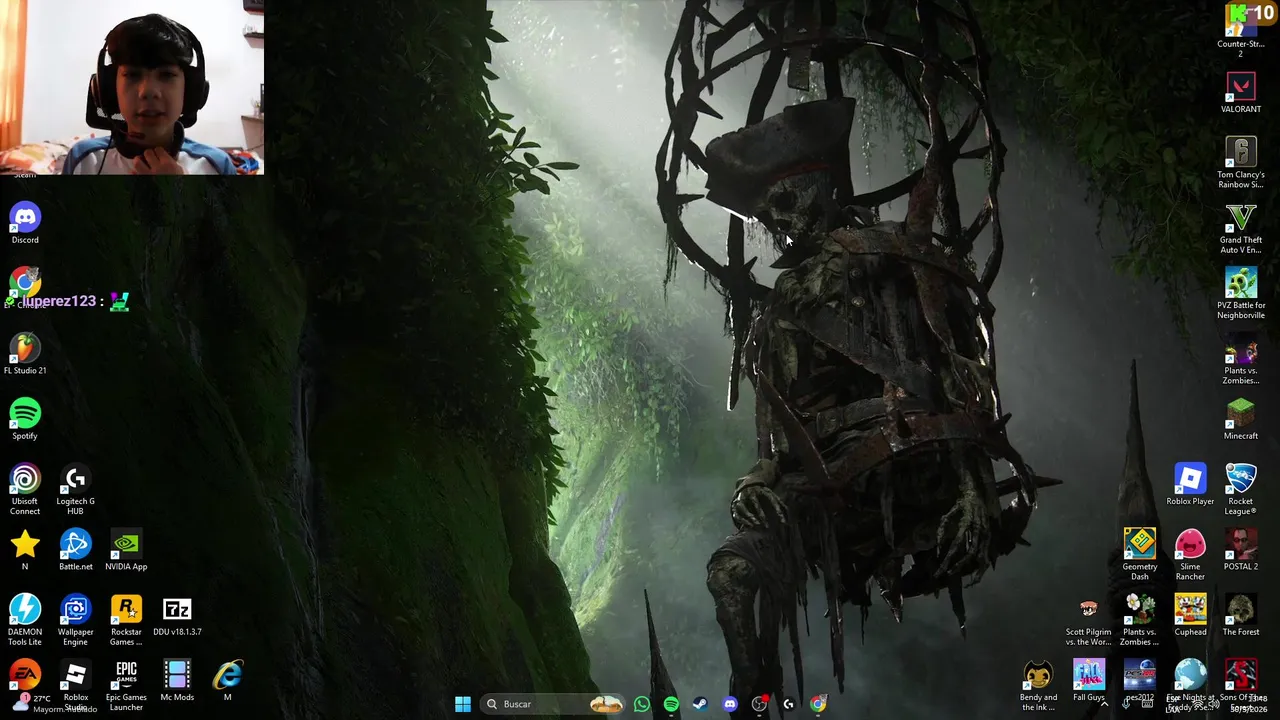Open Steam from the taskbar
The width and height of the screenshot is (1280, 720).
click(x=701, y=704)
